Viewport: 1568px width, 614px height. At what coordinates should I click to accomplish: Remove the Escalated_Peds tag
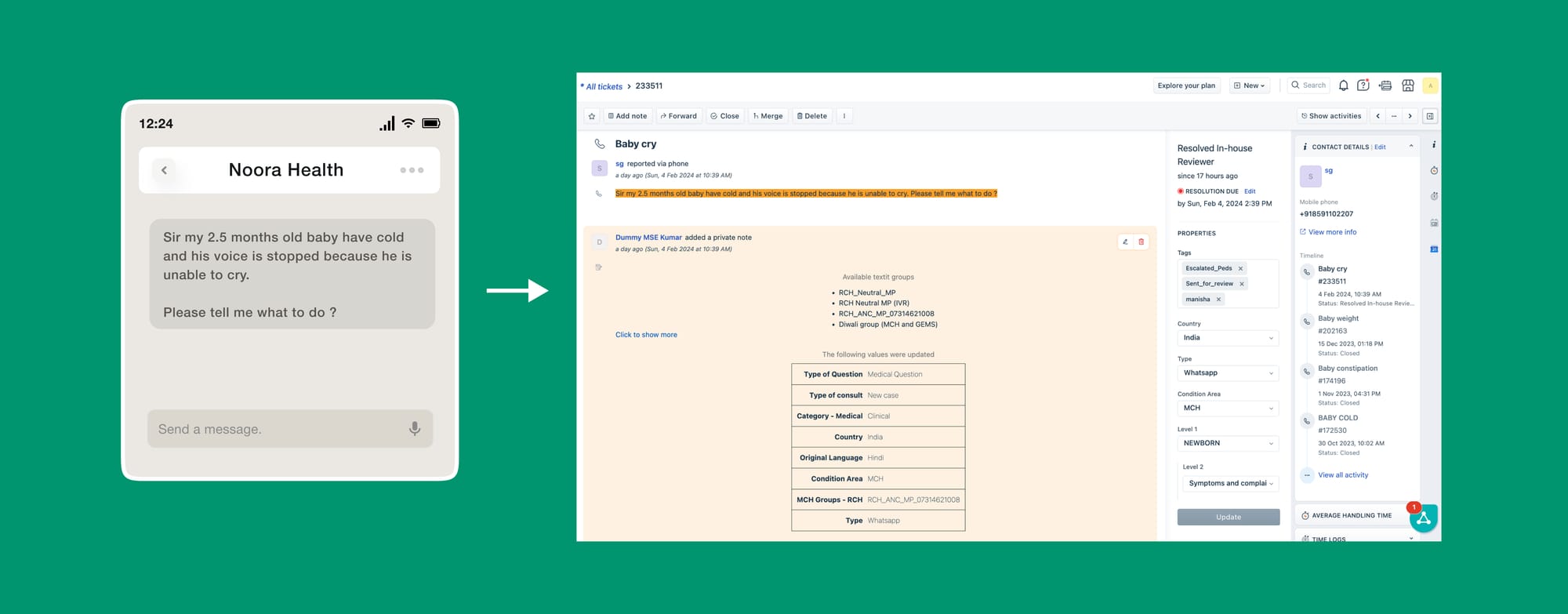(1240, 269)
